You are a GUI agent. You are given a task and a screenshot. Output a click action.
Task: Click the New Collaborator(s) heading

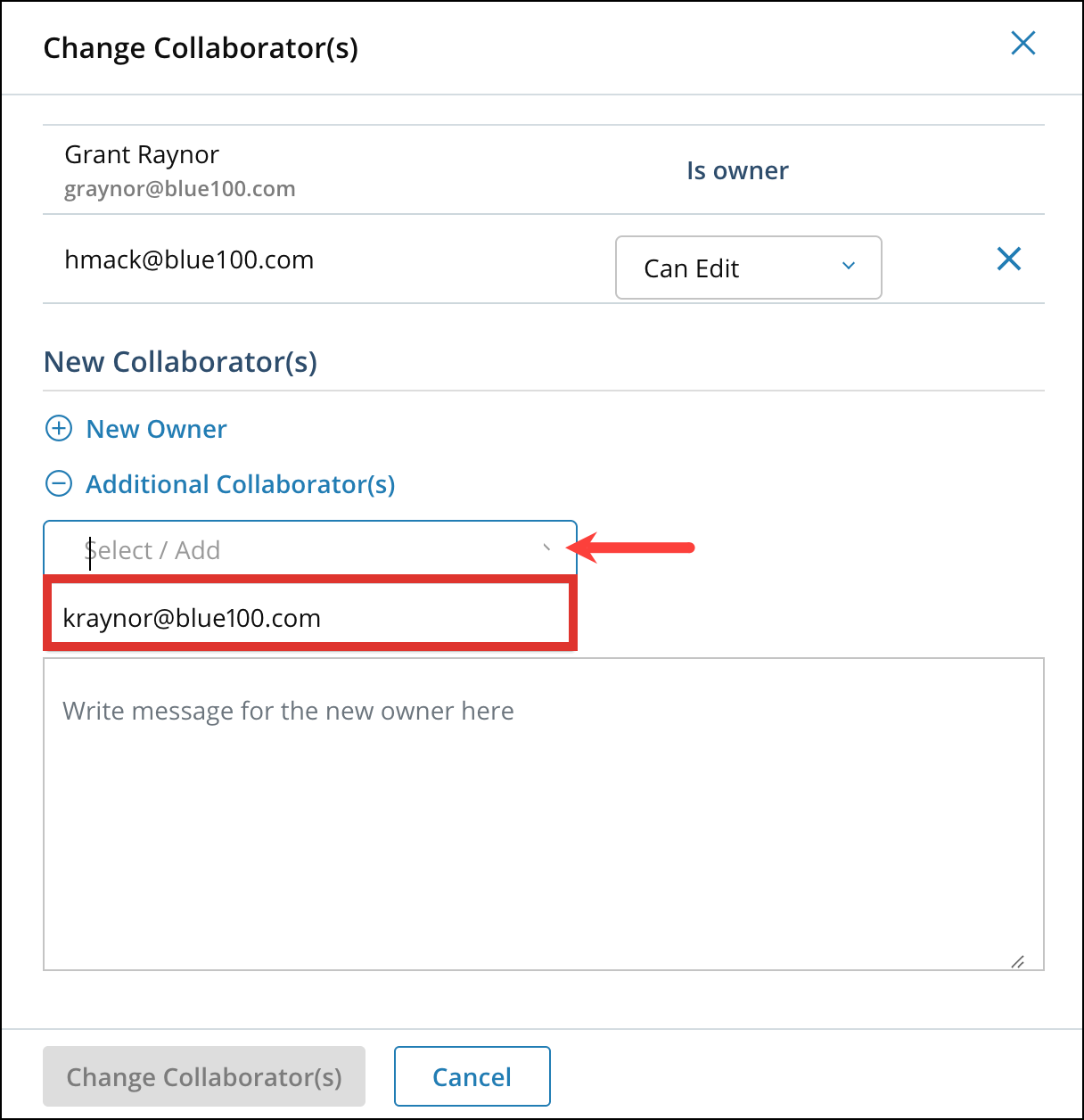pyautogui.click(x=180, y=362)
